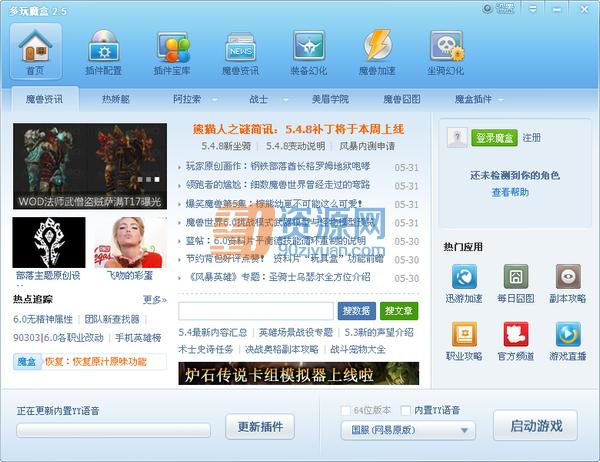Click 更多» next to 热点追踪
600x462 pixels.
(x=155, y=299)
